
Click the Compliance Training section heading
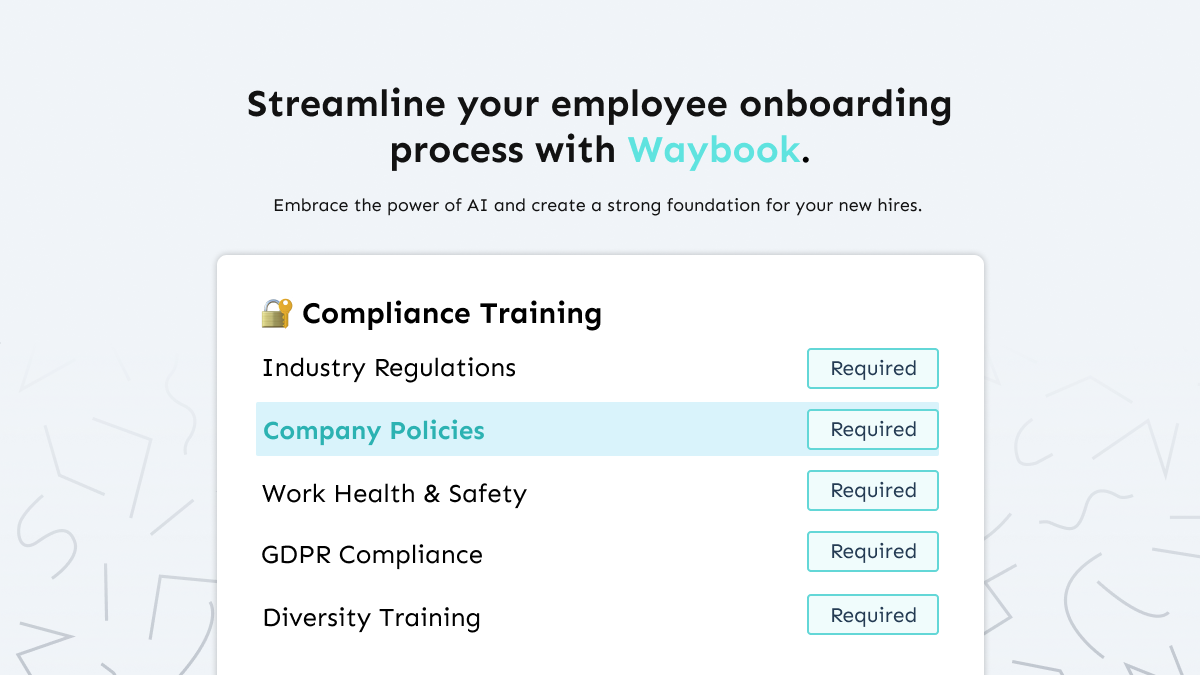[452, 313]
